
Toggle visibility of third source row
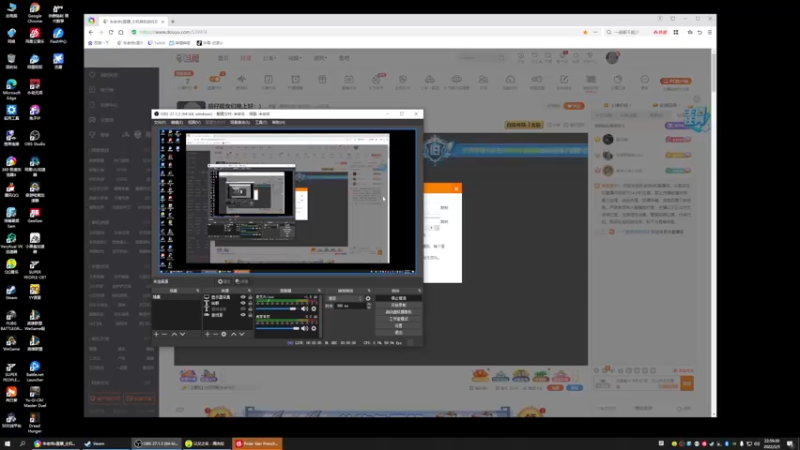[243, 309]
